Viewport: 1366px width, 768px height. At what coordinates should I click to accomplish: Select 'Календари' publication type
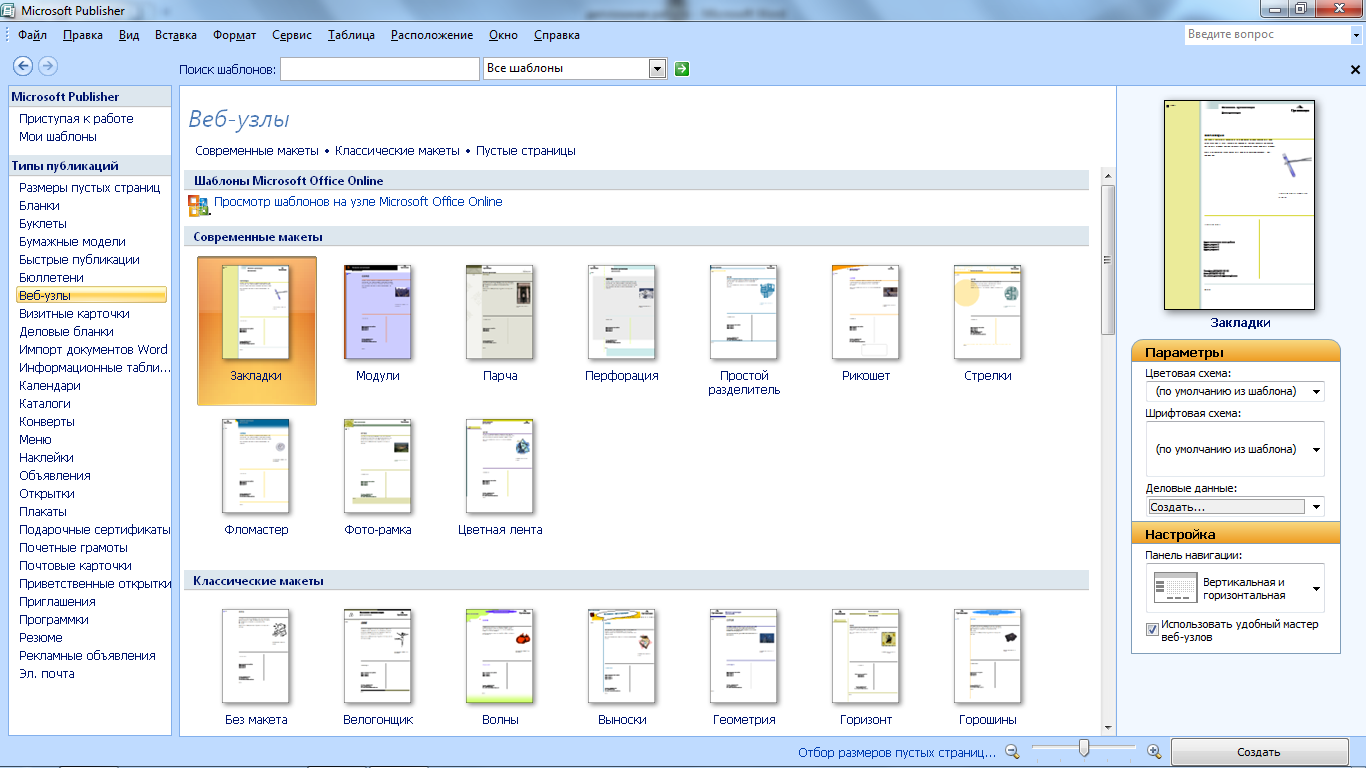pos(50,386)
